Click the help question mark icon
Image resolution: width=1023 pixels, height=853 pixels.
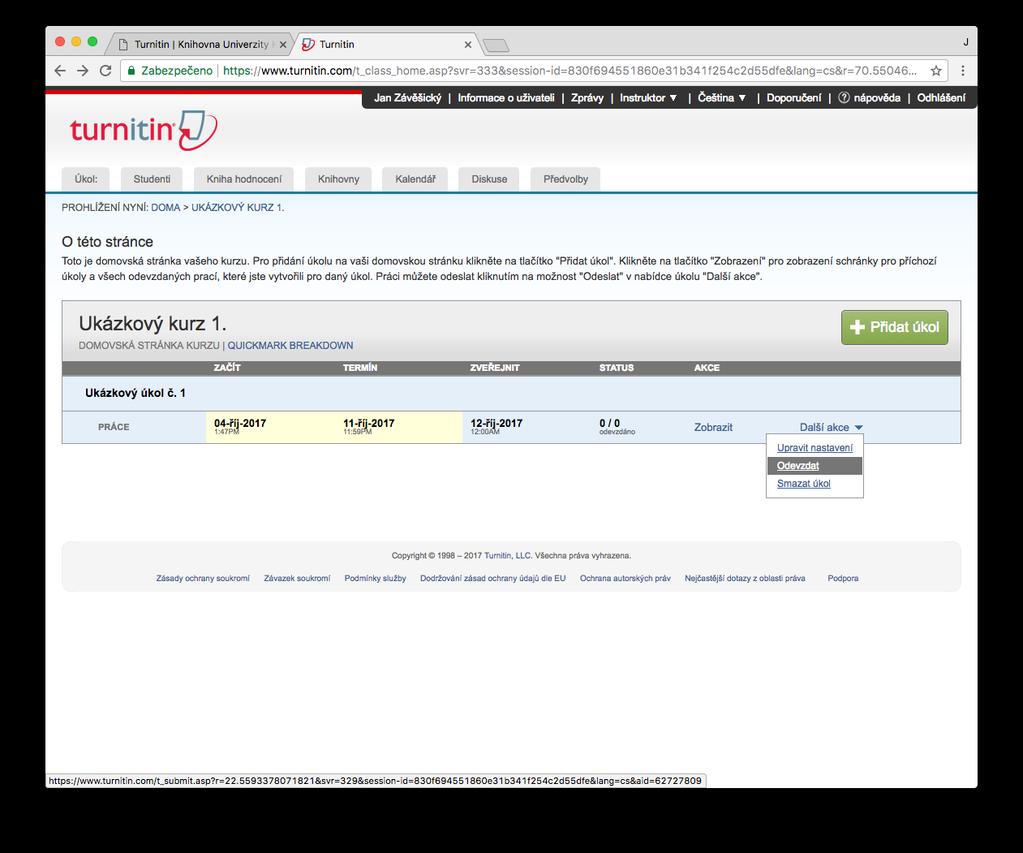click(x=844, y=98)
